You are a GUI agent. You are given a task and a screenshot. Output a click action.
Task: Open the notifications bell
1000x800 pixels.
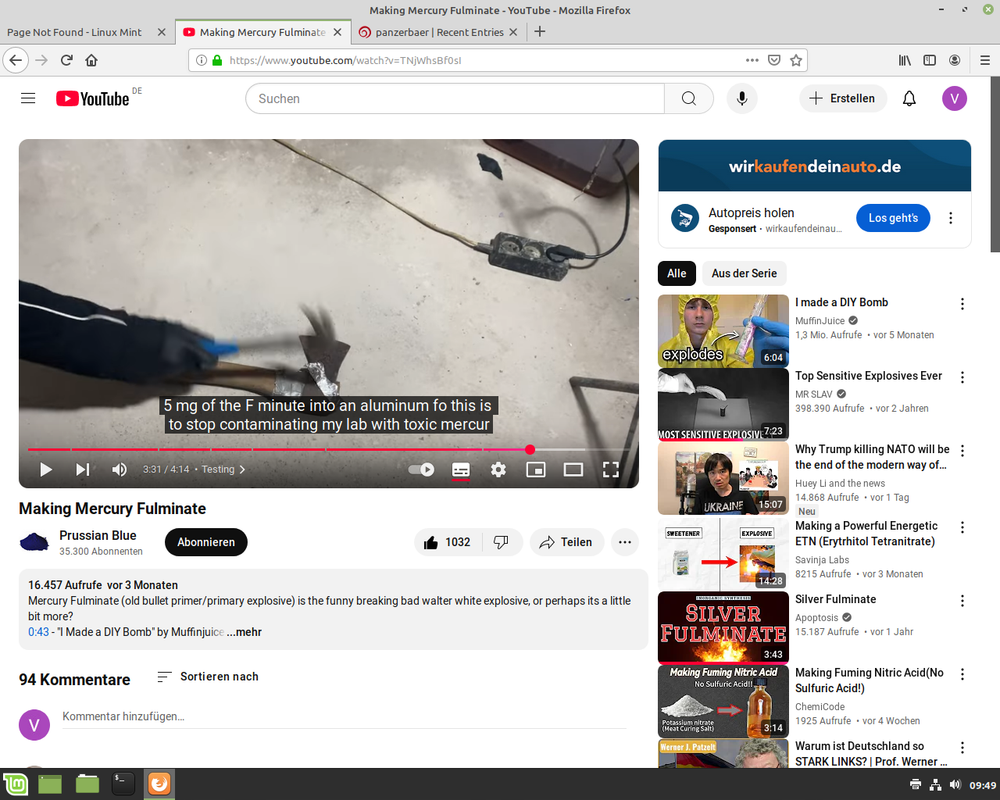pos(909,98)
